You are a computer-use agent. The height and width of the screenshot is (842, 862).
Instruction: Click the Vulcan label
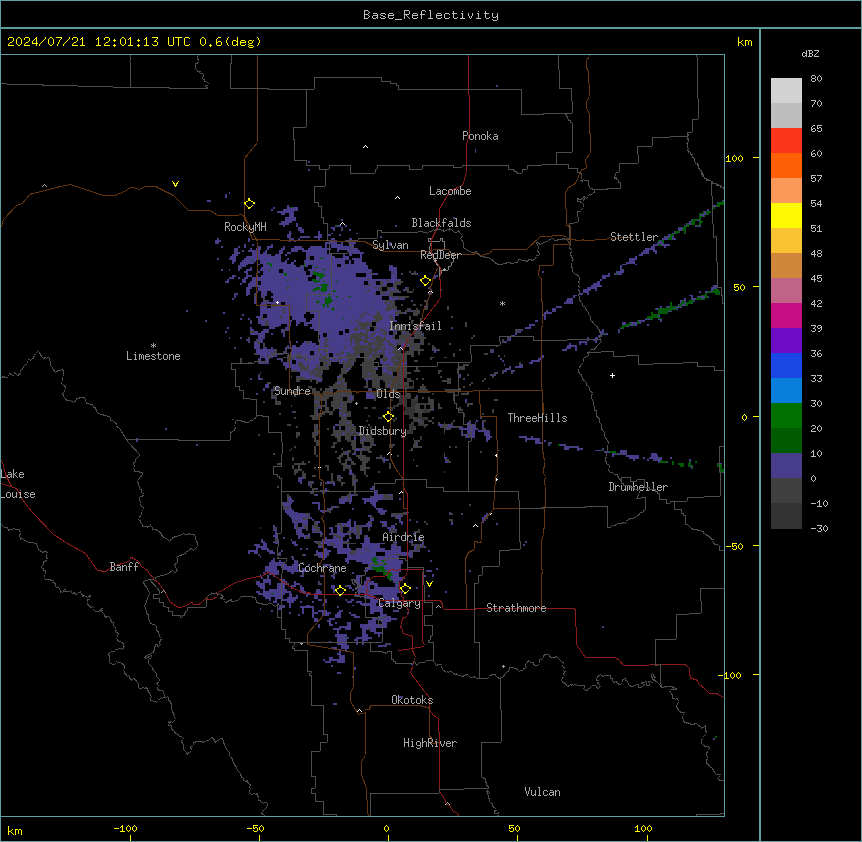pos(542,792)
